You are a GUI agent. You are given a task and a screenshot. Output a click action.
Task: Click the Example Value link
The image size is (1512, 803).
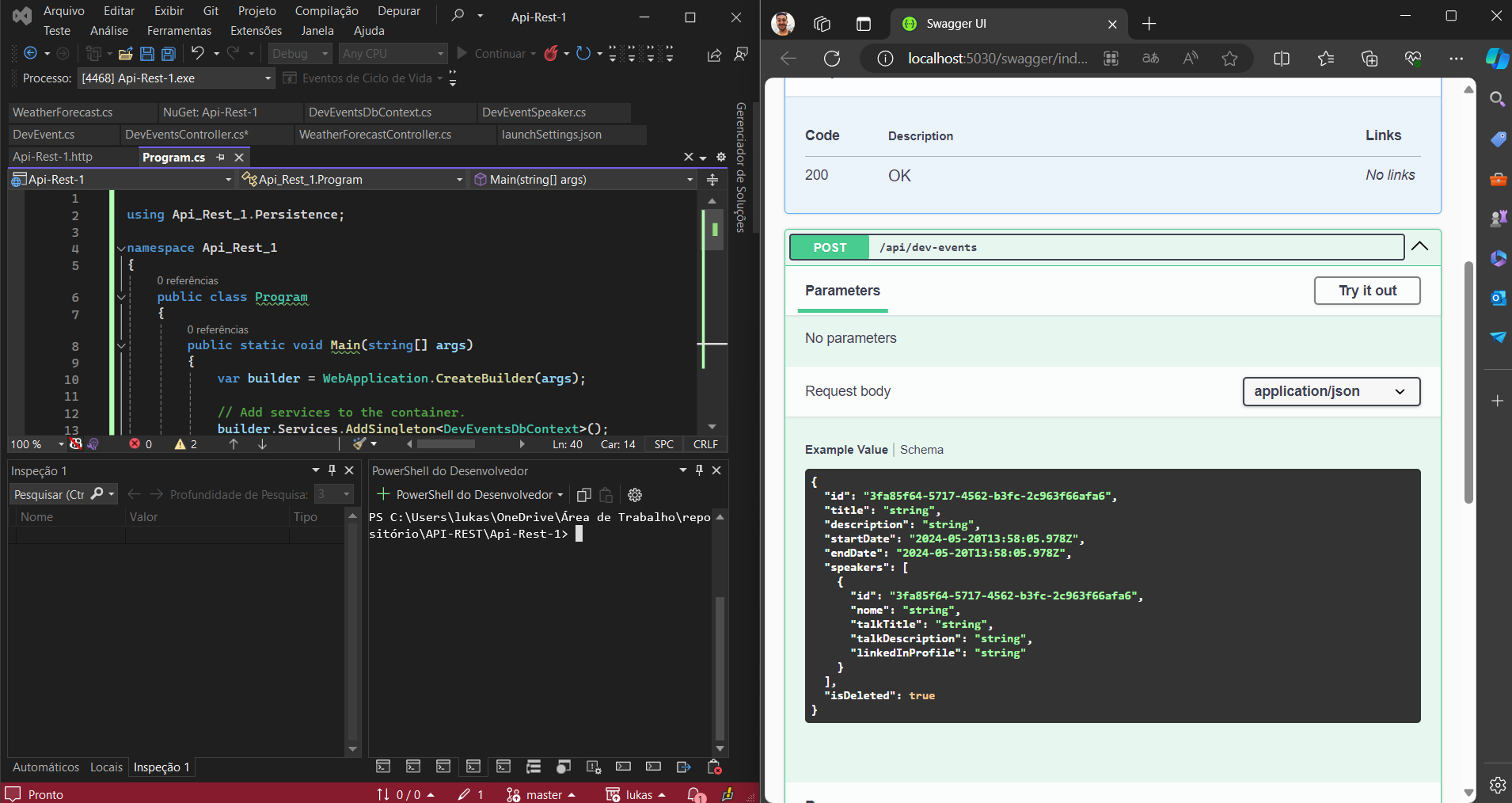[x=846, y=450]
